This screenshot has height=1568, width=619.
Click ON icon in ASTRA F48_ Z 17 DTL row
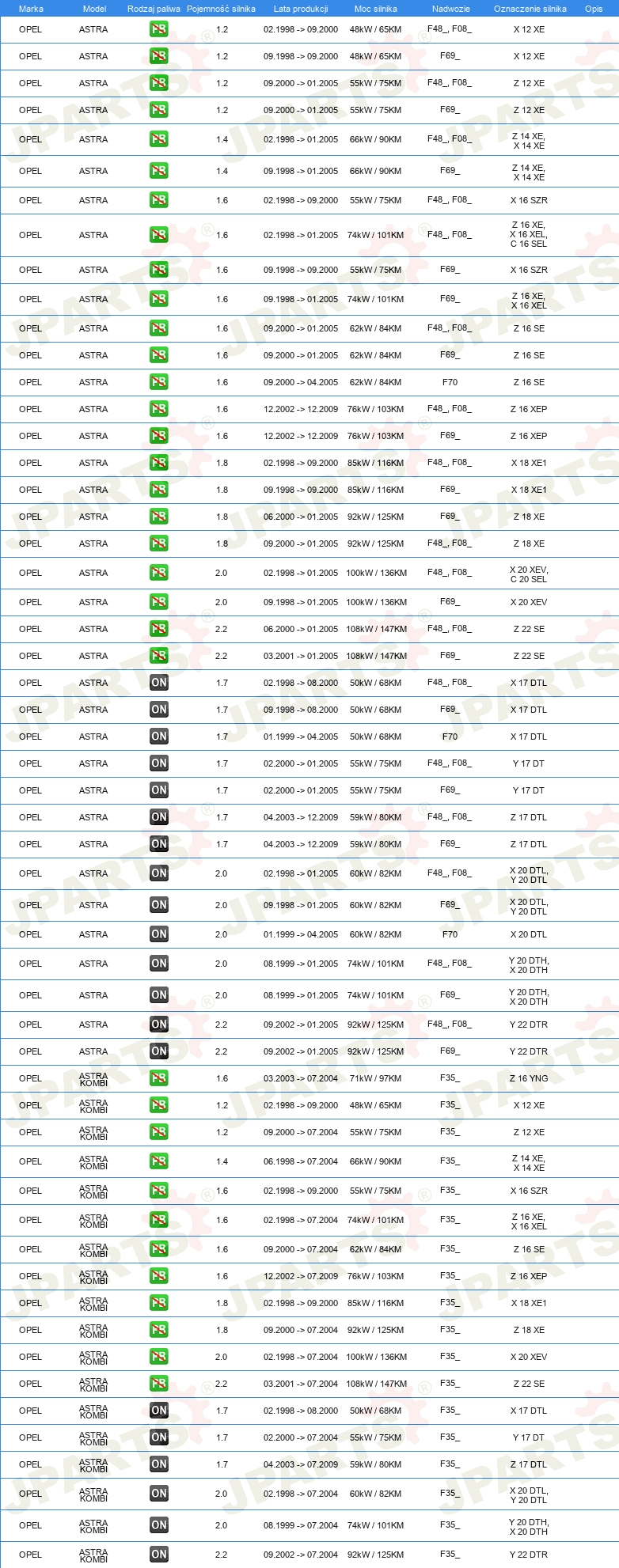click(159, 817)
